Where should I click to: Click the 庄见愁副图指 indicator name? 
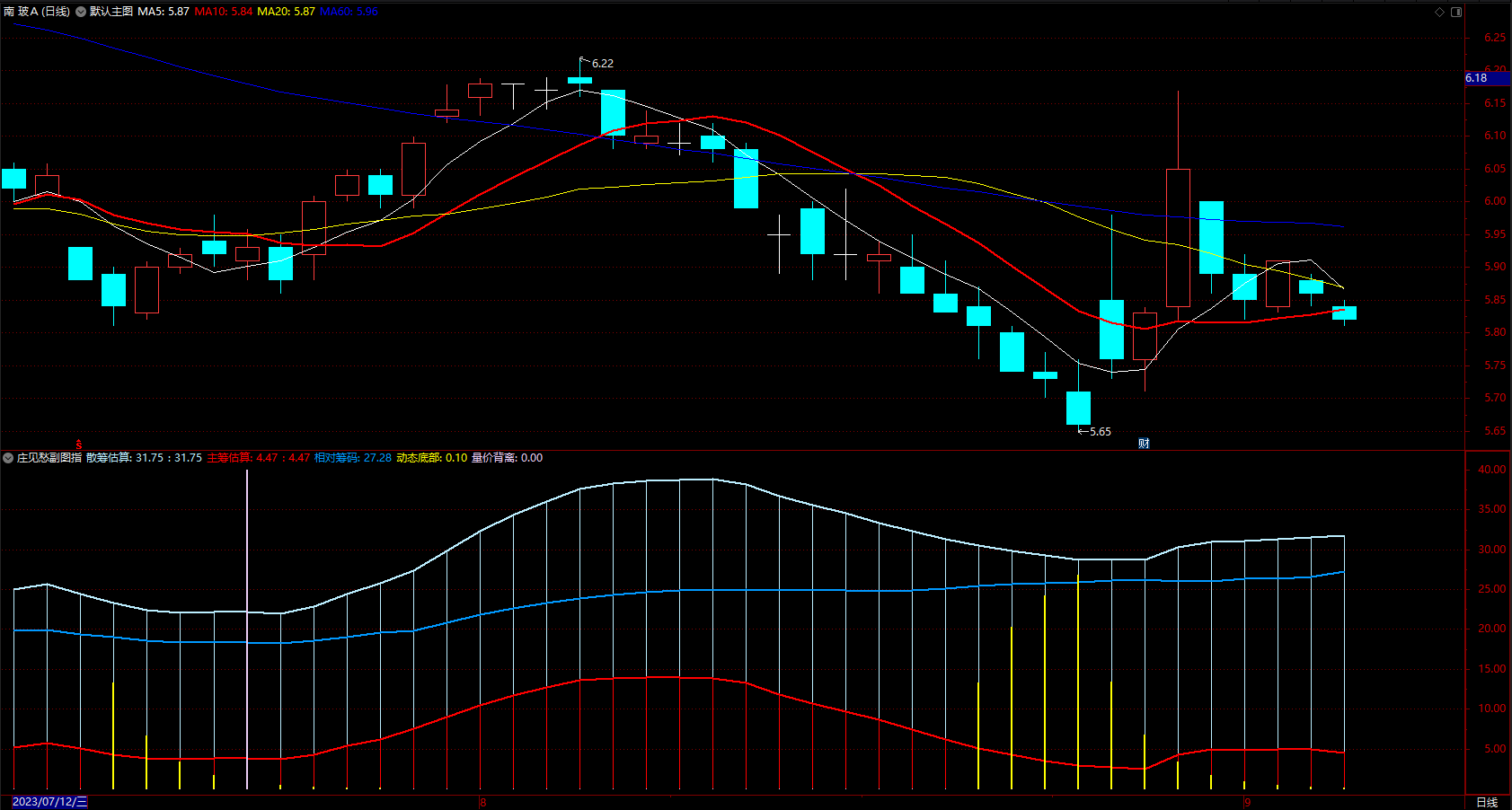[49, 458]
